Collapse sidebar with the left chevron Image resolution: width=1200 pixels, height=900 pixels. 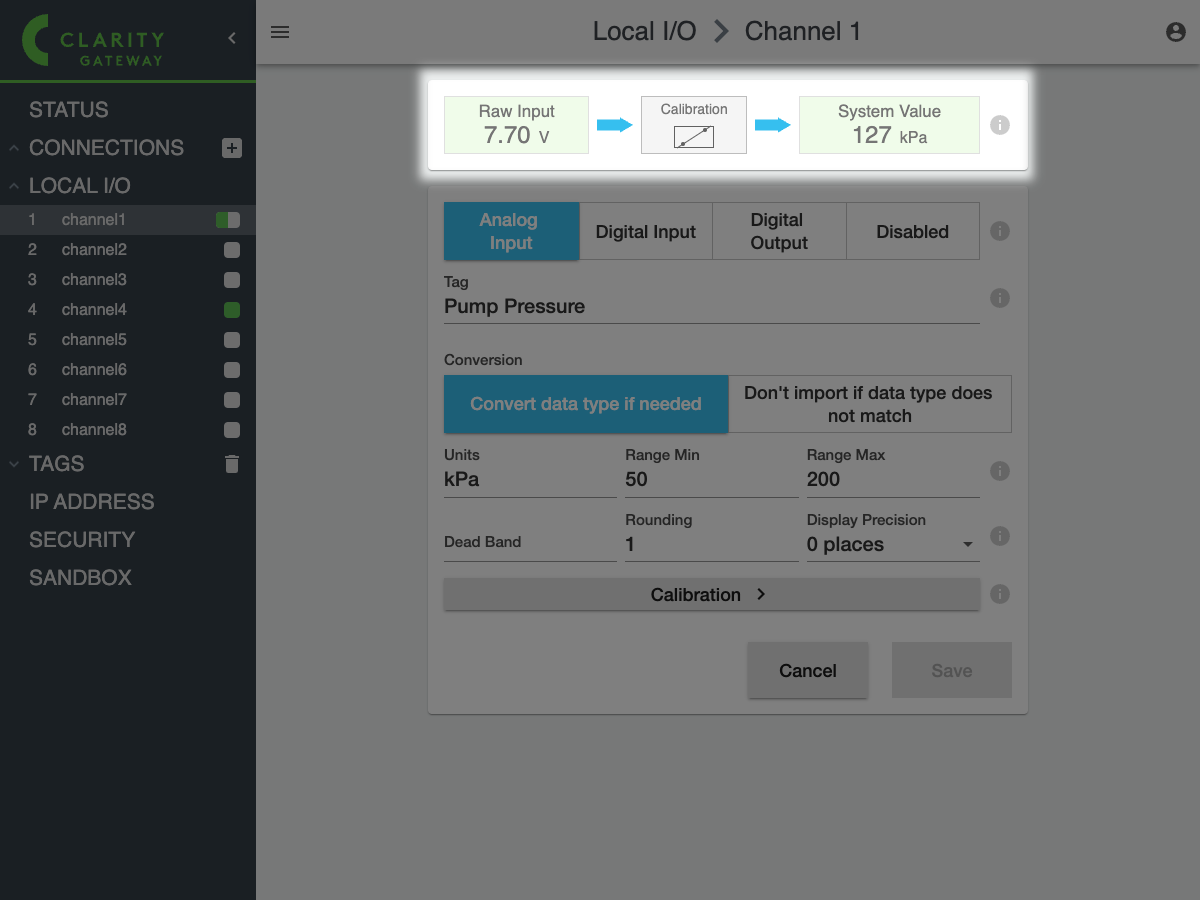(232, 38)
